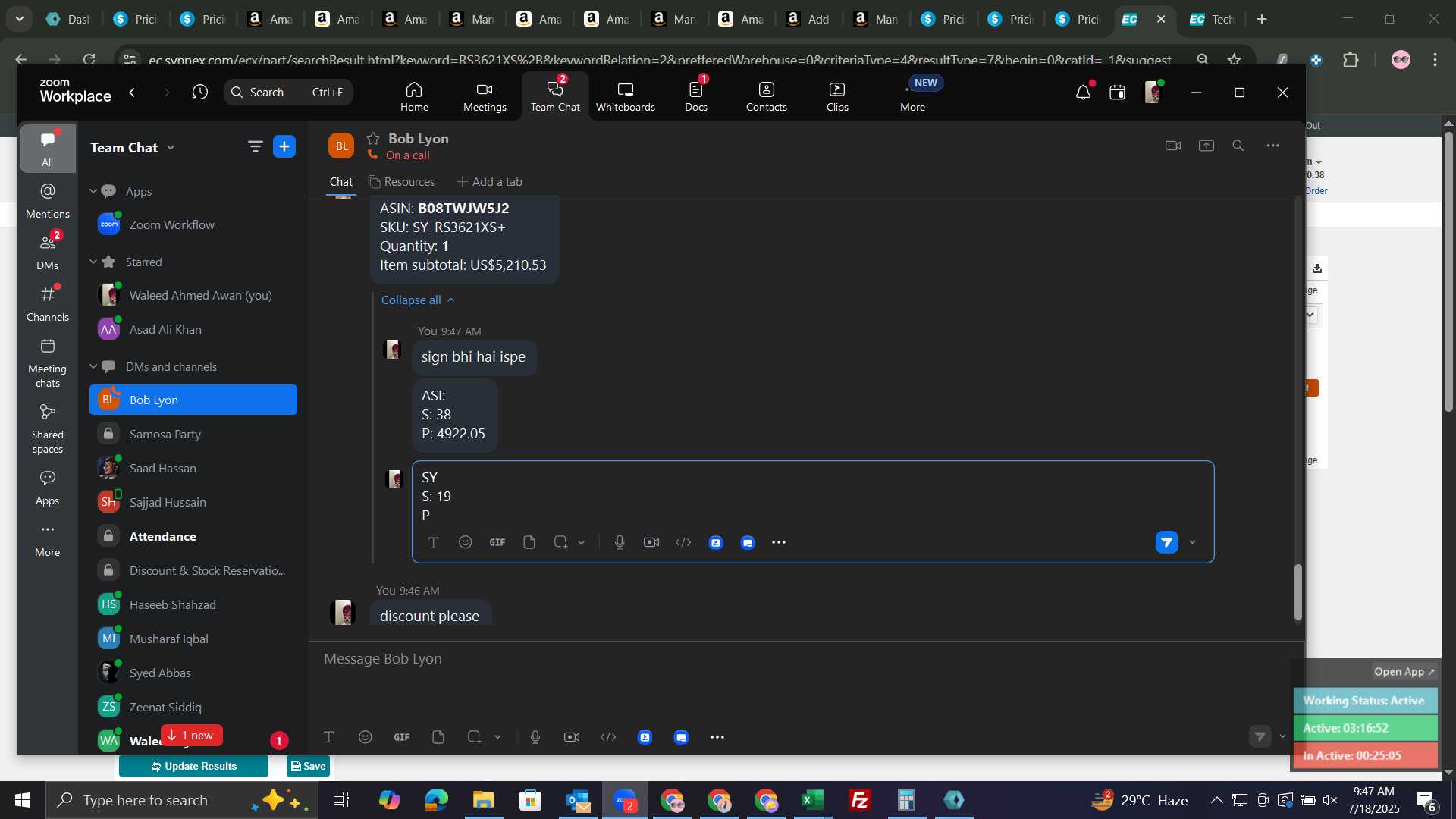Toggle text formatting in bottom composer
This screenshot has height=819, width=1456.
(328, 737)
